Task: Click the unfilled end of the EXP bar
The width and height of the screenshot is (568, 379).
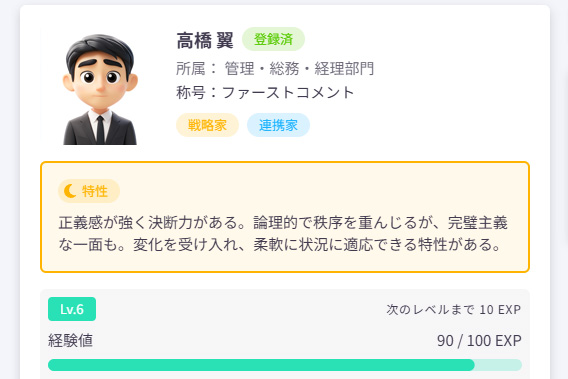Action: 498,365
